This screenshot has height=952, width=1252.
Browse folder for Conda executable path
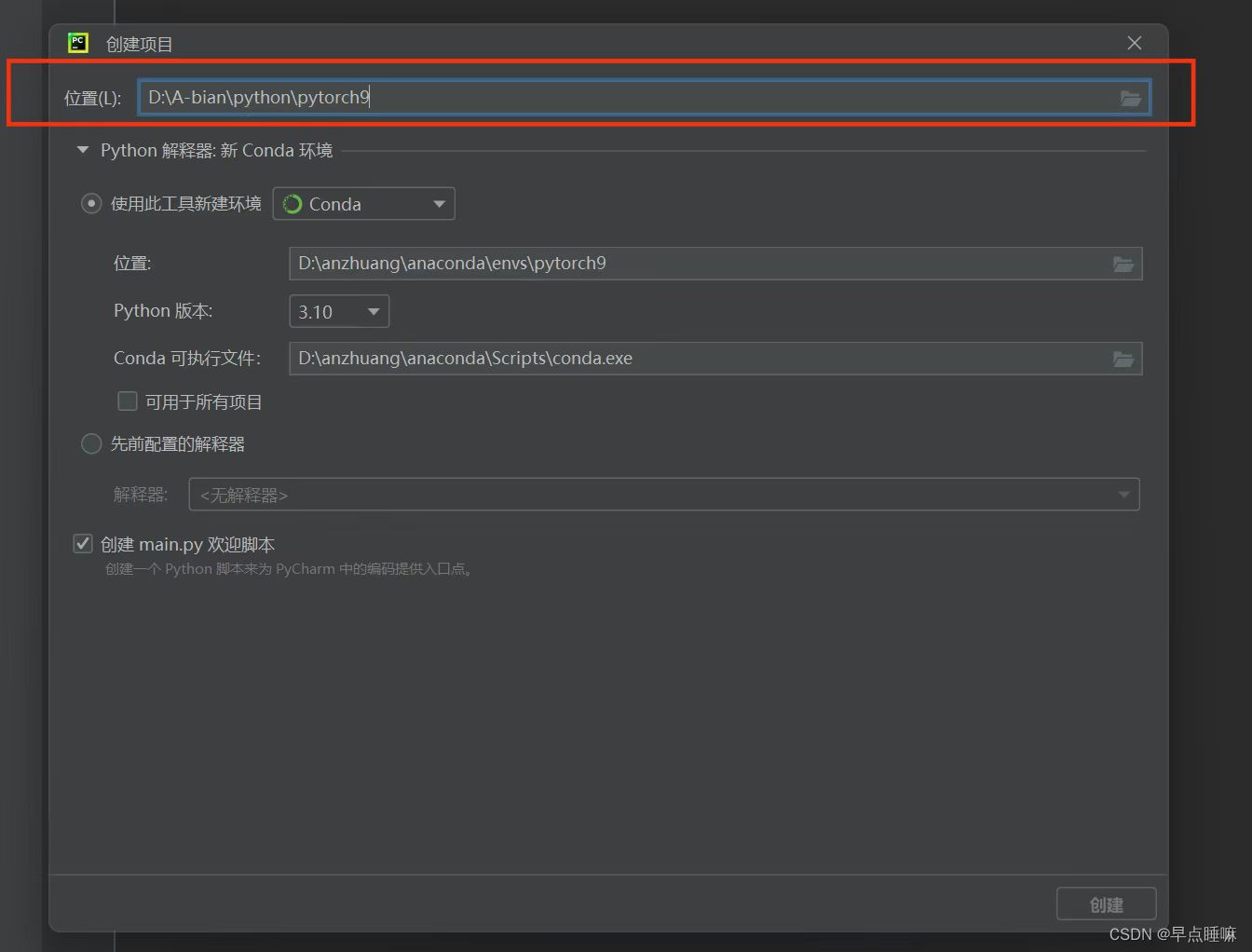coord(1123,359)
